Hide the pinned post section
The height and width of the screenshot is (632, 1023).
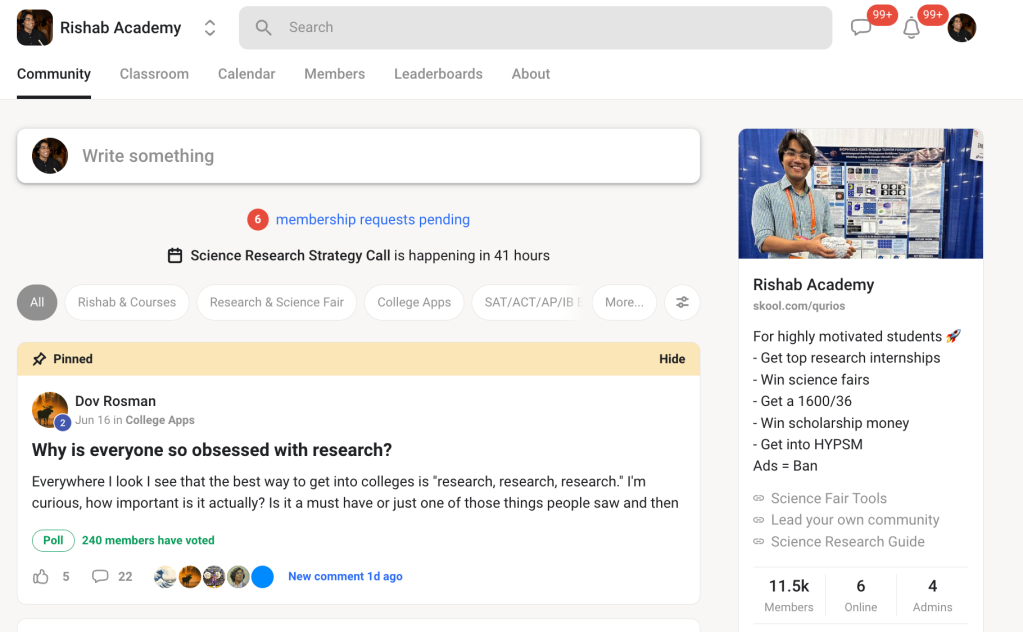point(672,359)
